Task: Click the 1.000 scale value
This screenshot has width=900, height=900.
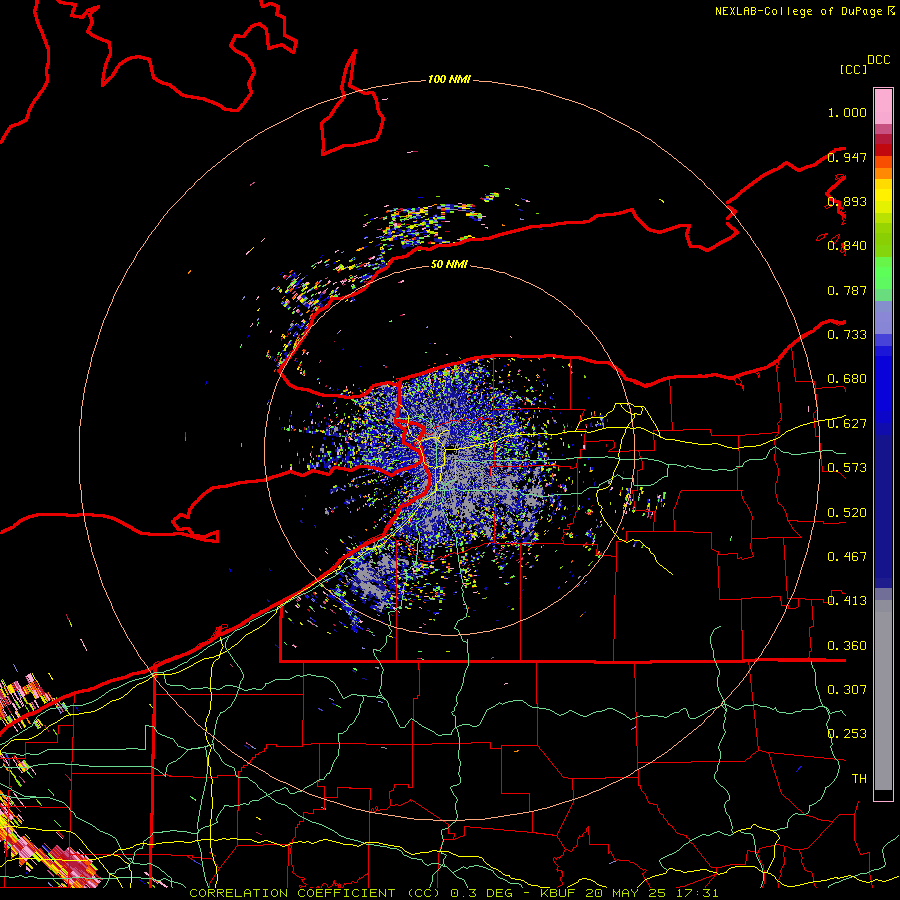Action: [x=847, y=112]
